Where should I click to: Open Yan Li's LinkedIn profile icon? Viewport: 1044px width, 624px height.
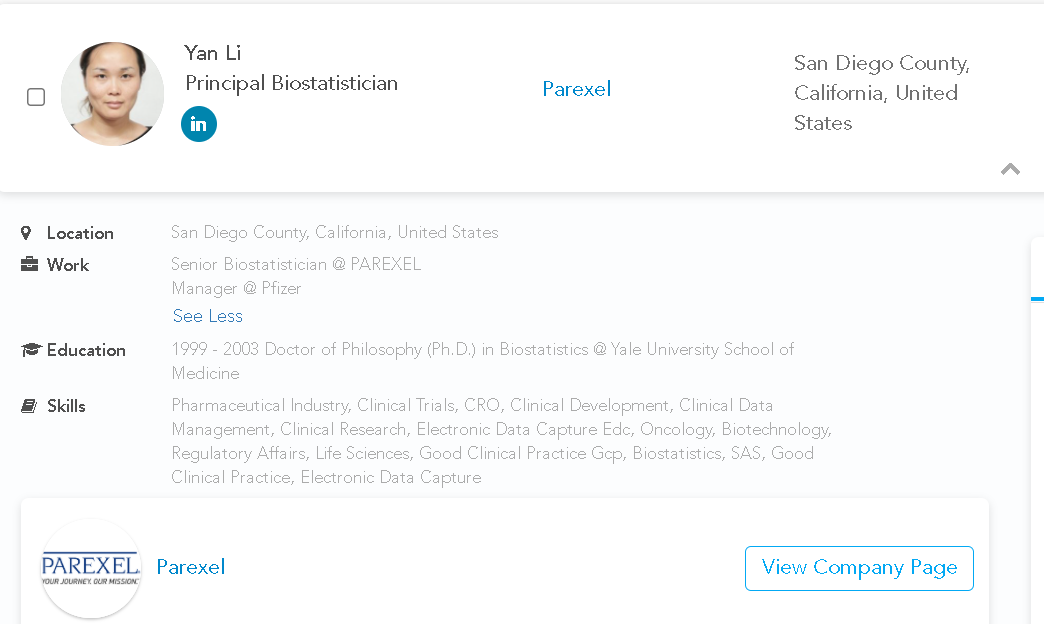(x=198, y=124)
